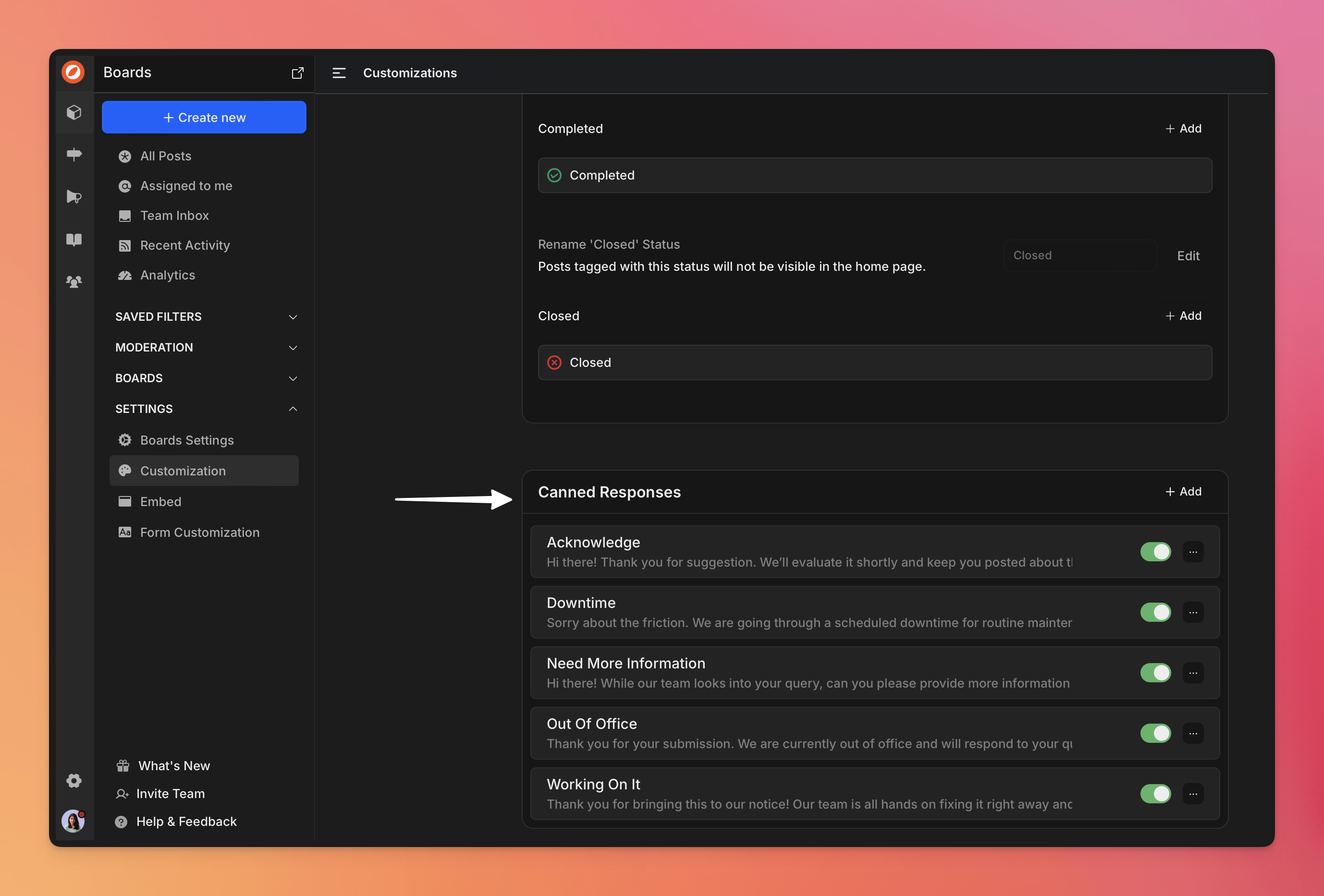Image resolution: width=1324 pixels, height=896 pixels.
Task: Click Edit next to the Closed status field
Action: (1188, 255)
